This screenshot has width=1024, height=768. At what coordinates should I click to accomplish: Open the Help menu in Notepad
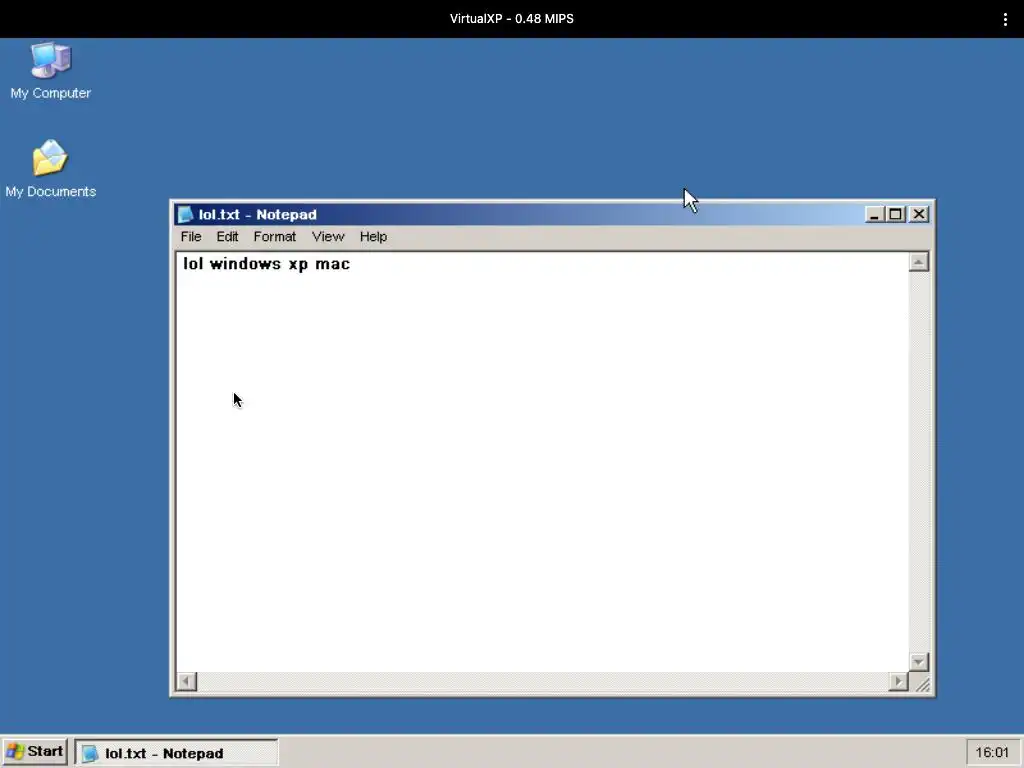coord(374,236)
